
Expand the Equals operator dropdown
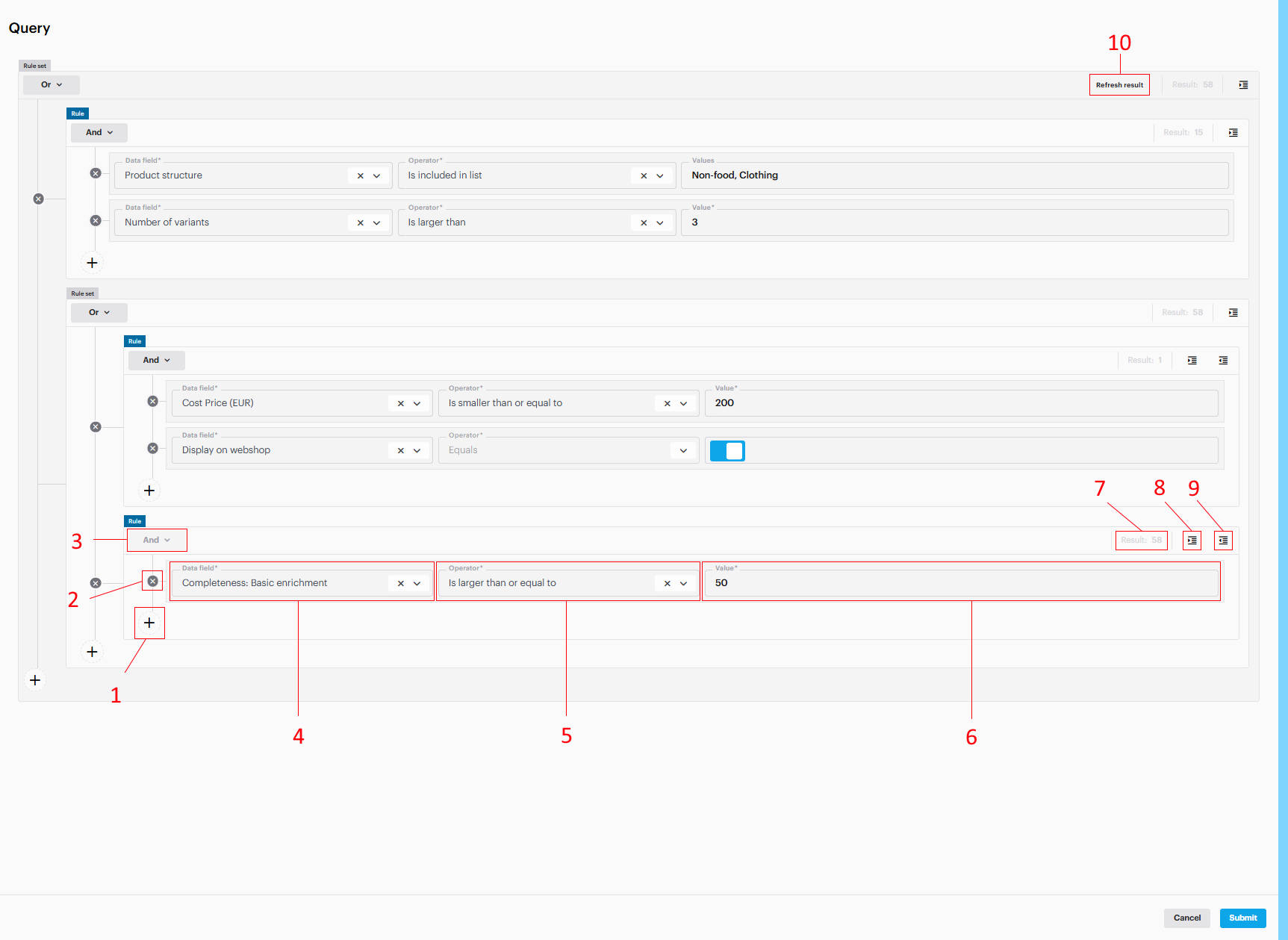point(682,450)
